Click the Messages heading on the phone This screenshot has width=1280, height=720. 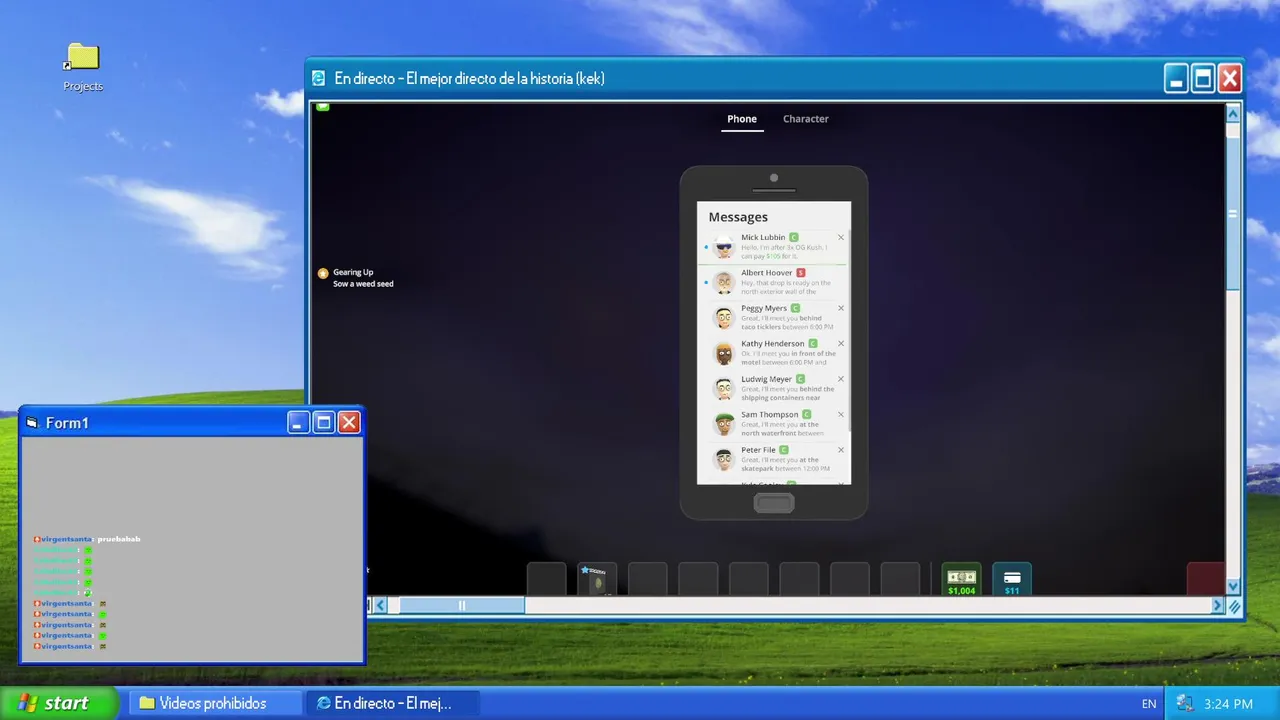[x=738, y=217]
